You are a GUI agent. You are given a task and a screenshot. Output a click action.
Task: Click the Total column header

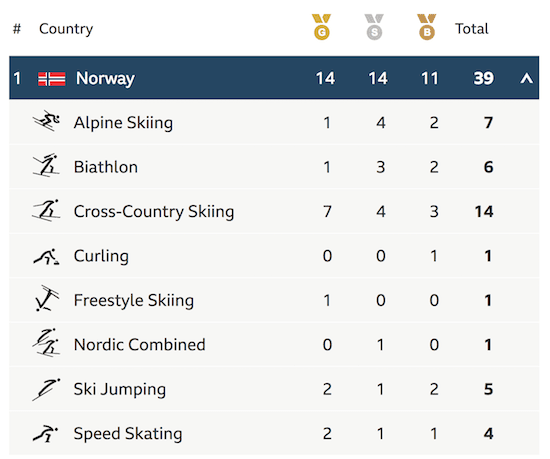point(471,29)
